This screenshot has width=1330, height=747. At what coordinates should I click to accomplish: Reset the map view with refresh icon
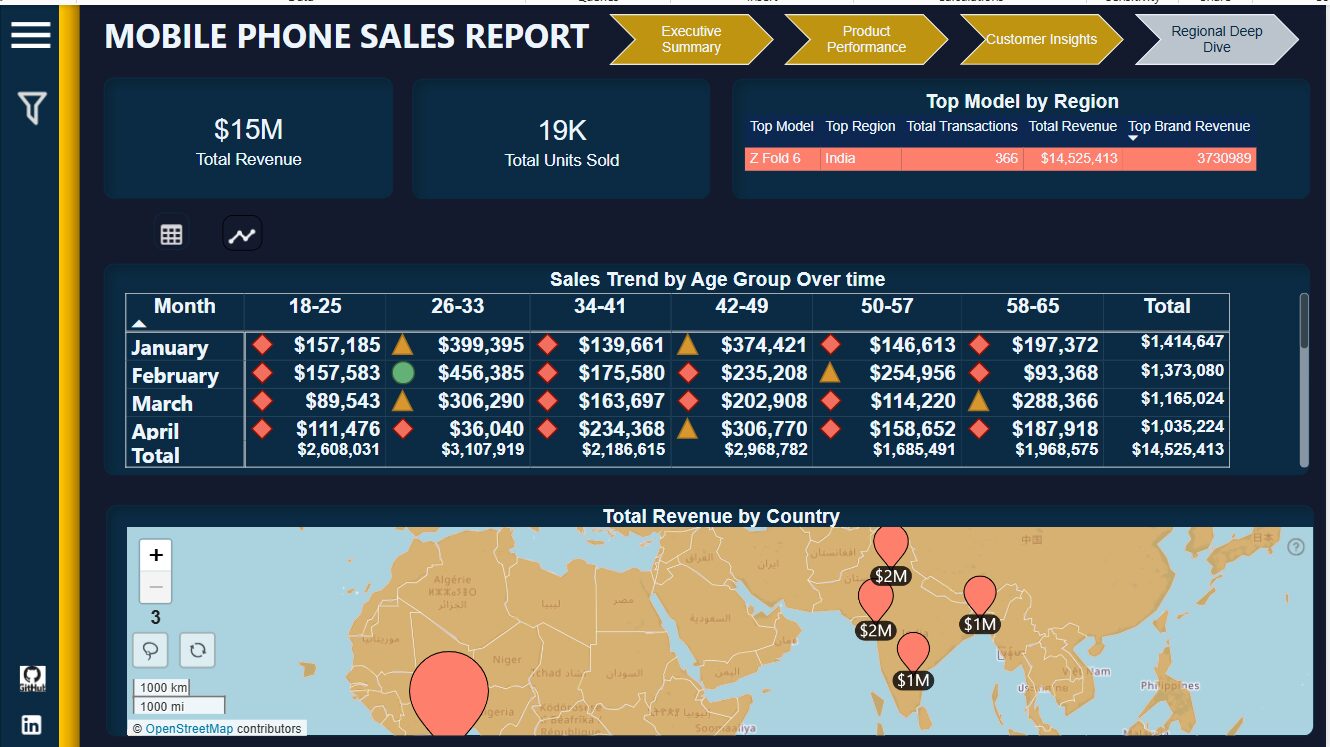pyautogui.click(x=198, y=650)
